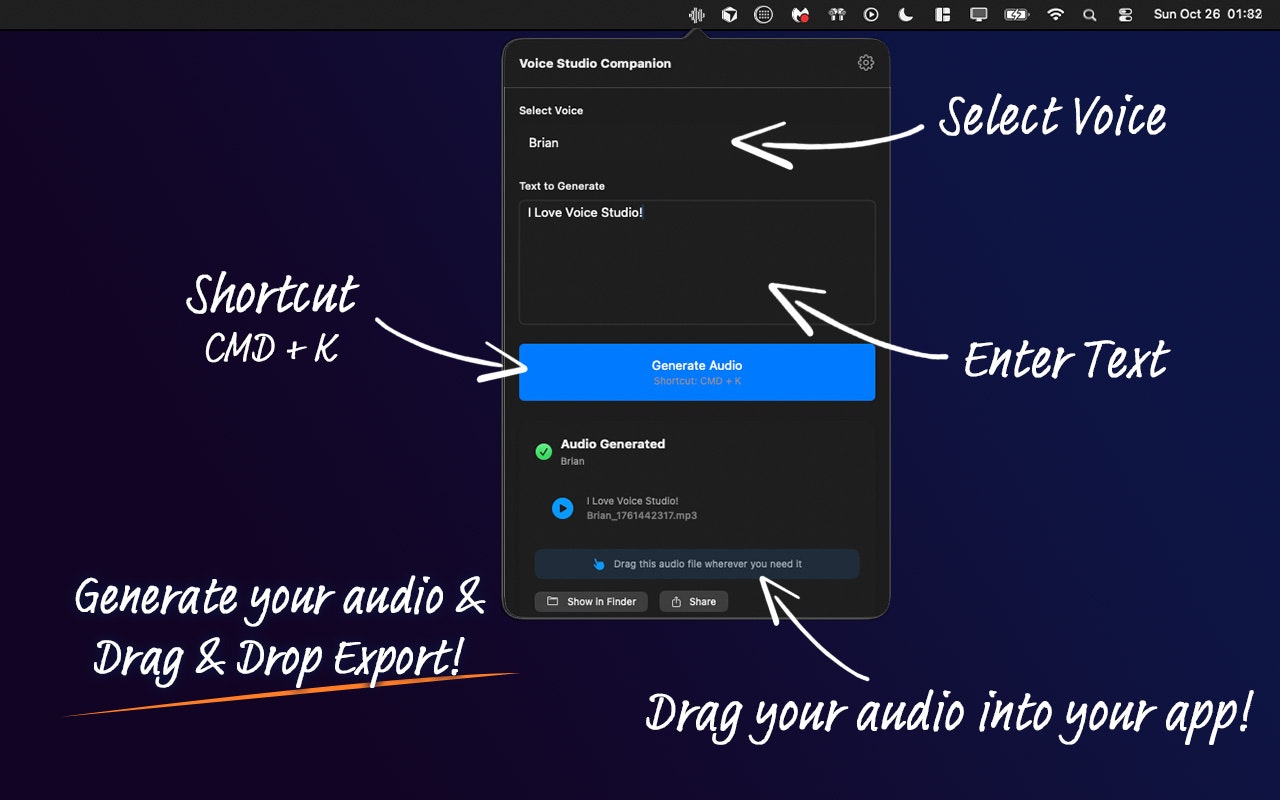The image size is (1280, 800).
Task: Toggle Do Not Disturb with the moon icon
Action: click(906, 14)
